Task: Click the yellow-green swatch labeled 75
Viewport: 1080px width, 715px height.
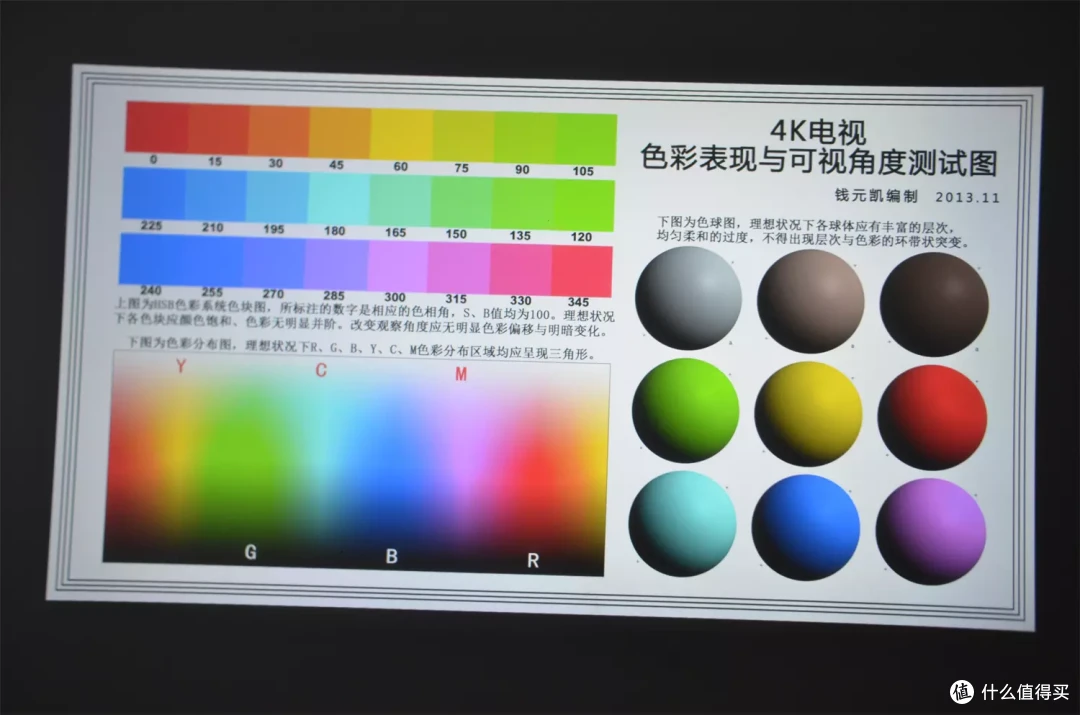Action: pos(464,136)
